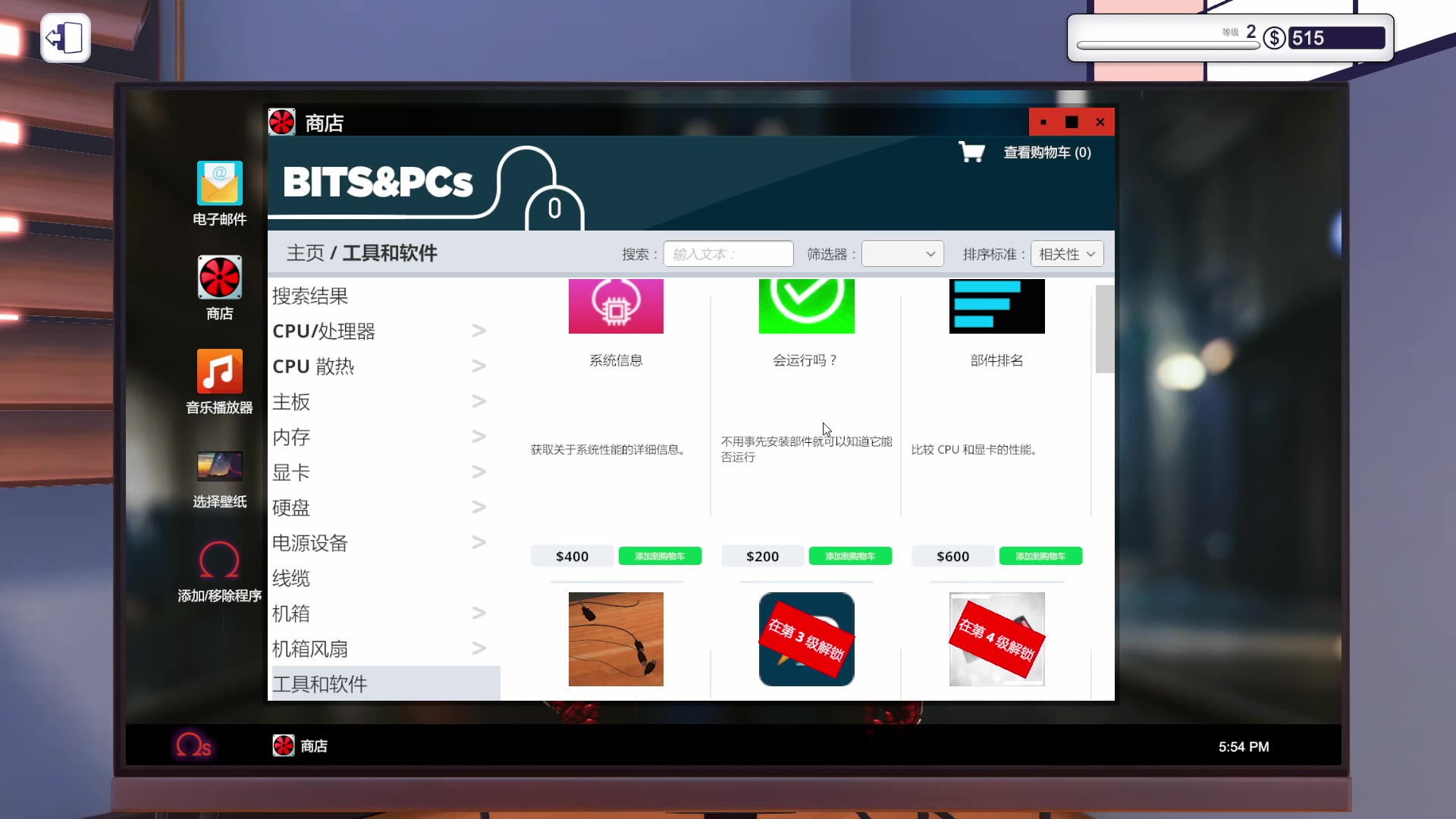This screenshot has height=819, width=1456.
Task: Select the 电源设备 category label
Action: point(310,543)
